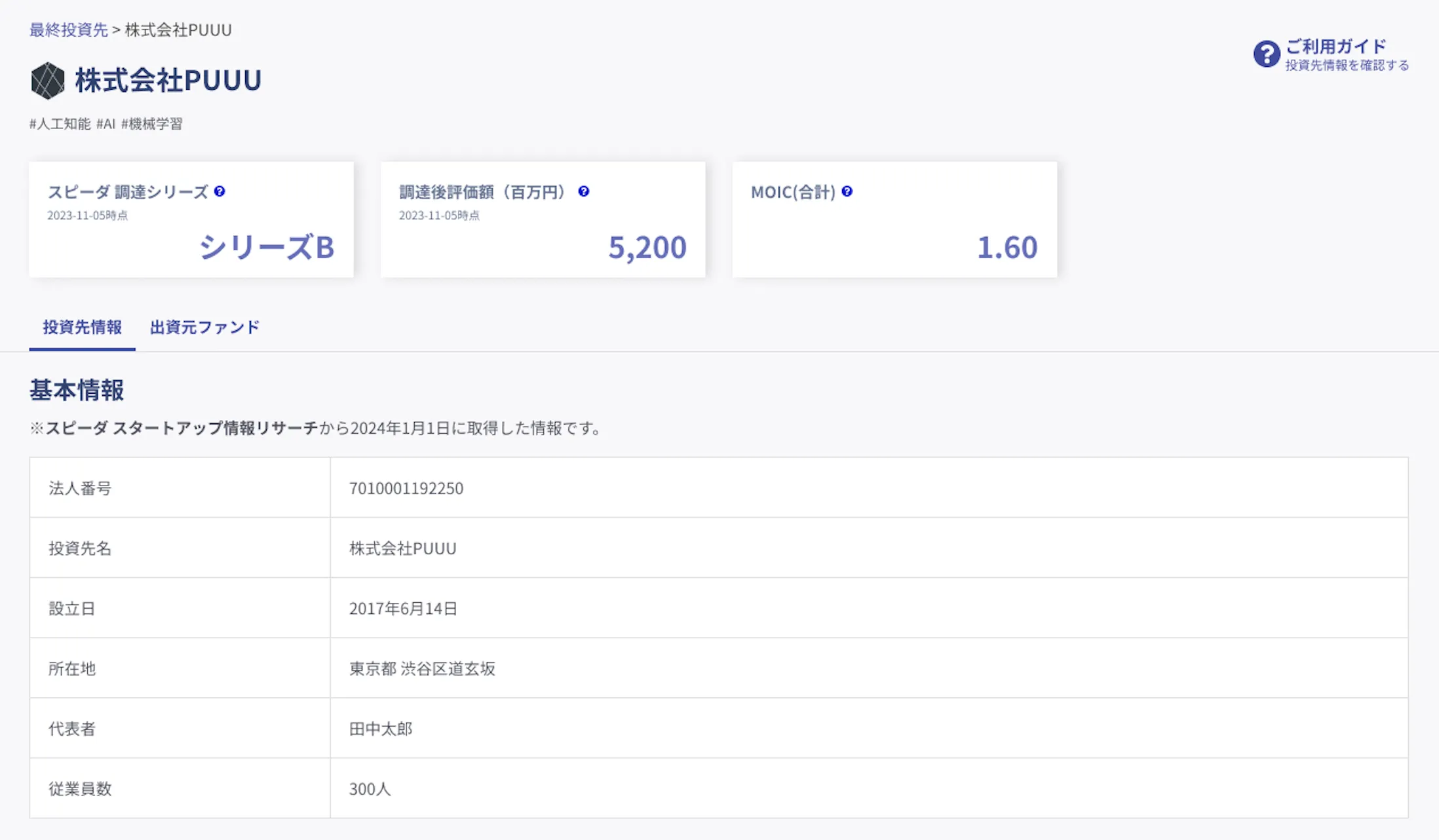Click the ご利用ガイド question mark icon
Screen dimensions: 1439x840
[1266, 54]
